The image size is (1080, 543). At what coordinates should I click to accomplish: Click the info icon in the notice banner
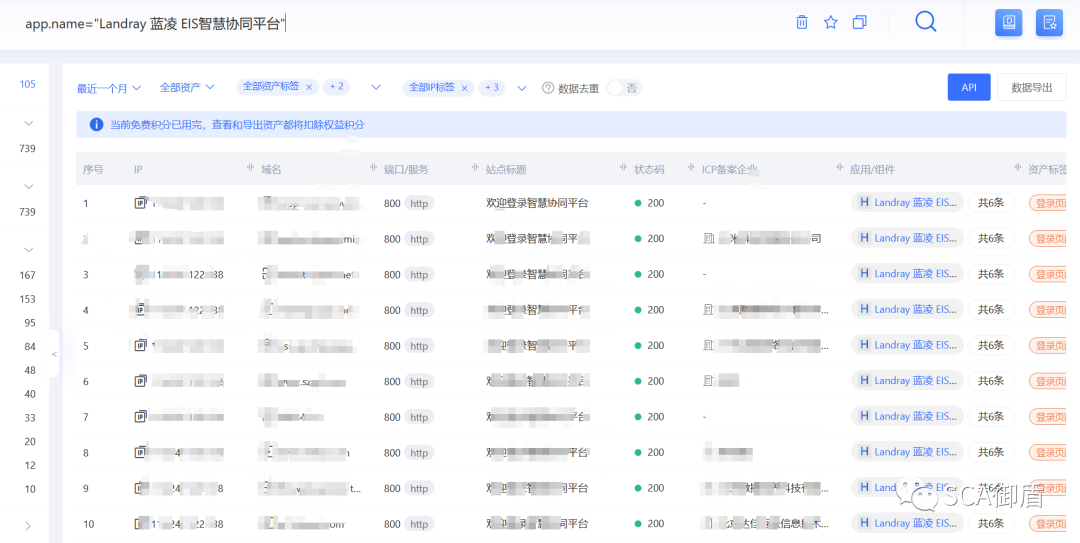pyautogui.click(x=96, y=125)
